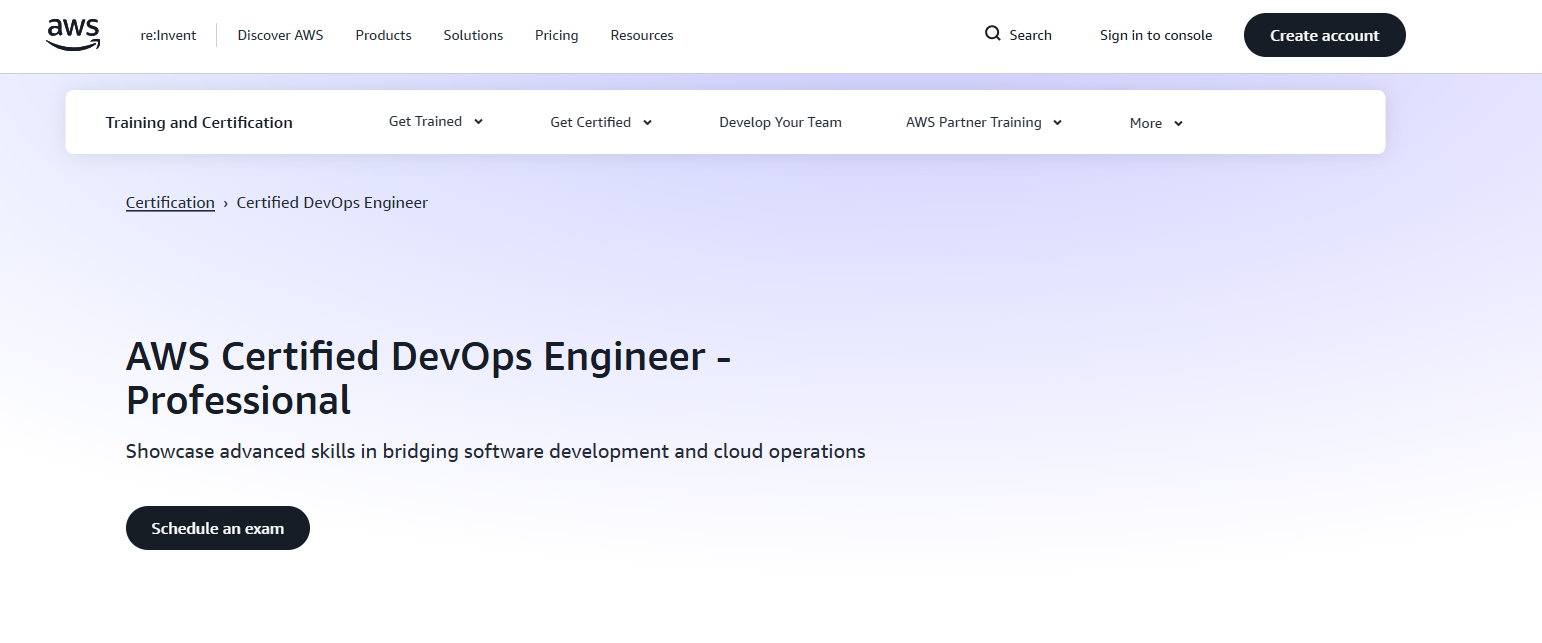This screenshot has width=1542, height=643.
Task: Click the Certification breadcrumb link
Action: [170, 202]
